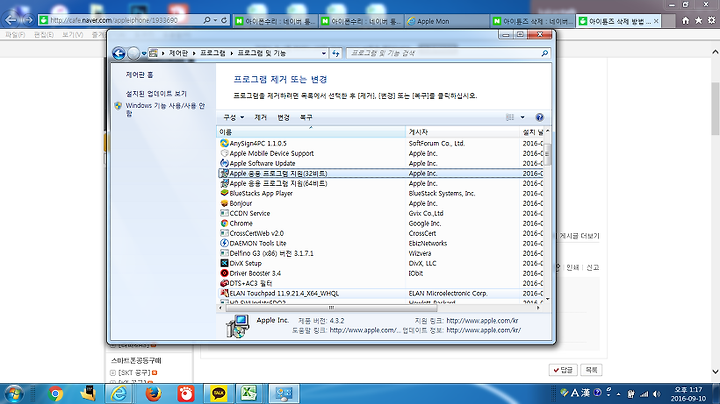720x404 pixels.
Task: Open help with the blue question mark
Action: (x=540, y=118)
